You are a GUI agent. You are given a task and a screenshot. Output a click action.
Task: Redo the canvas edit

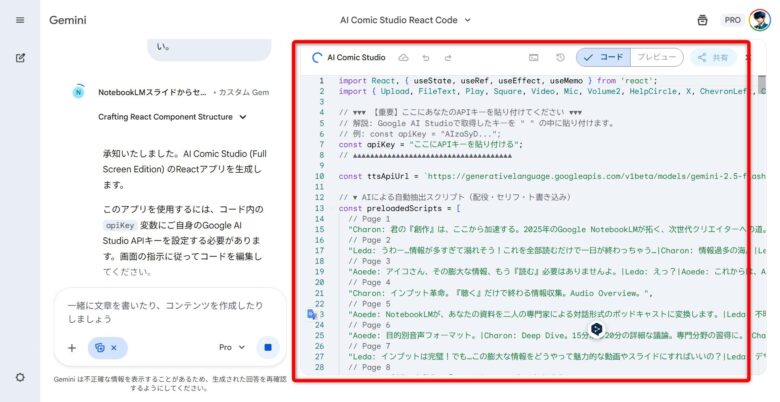(x=448, y=58)
